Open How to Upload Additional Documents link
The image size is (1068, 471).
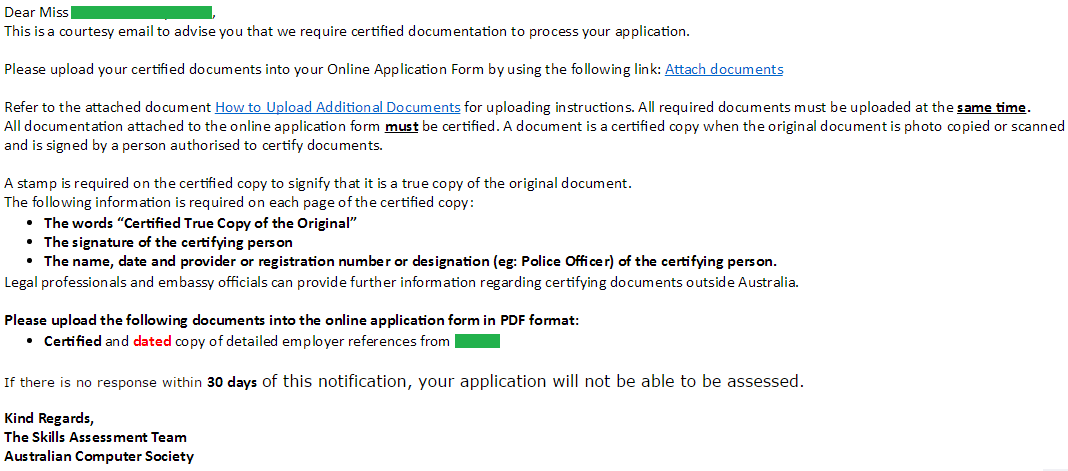pos(337,107)
